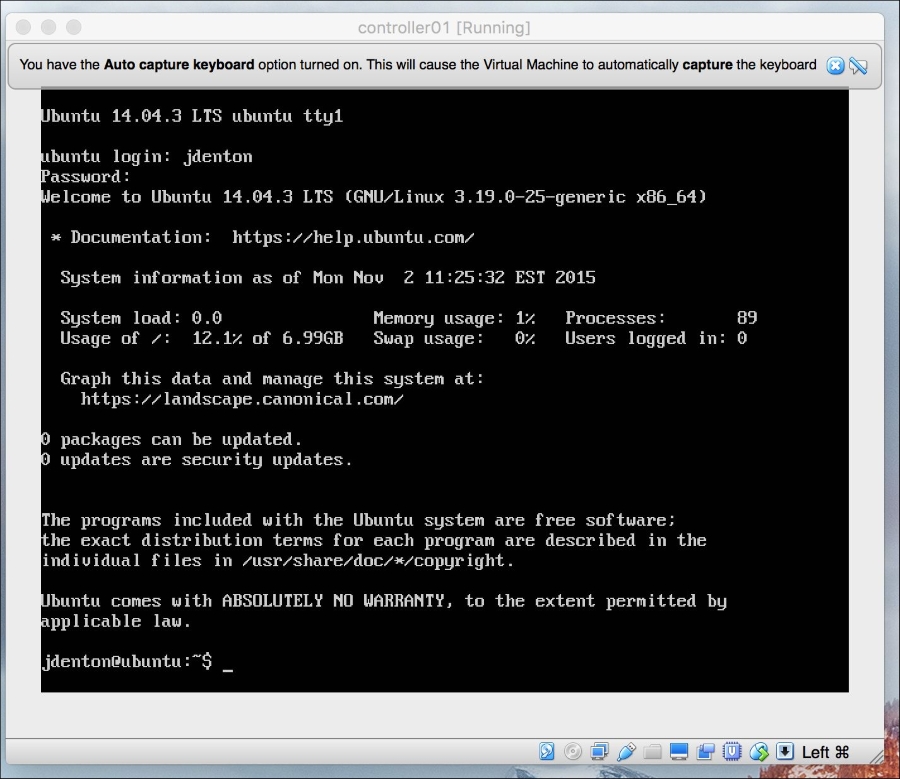Screen dimensions: 900x779
Task: Click the mouse integration icon
Action: click(x=758, y=751)
